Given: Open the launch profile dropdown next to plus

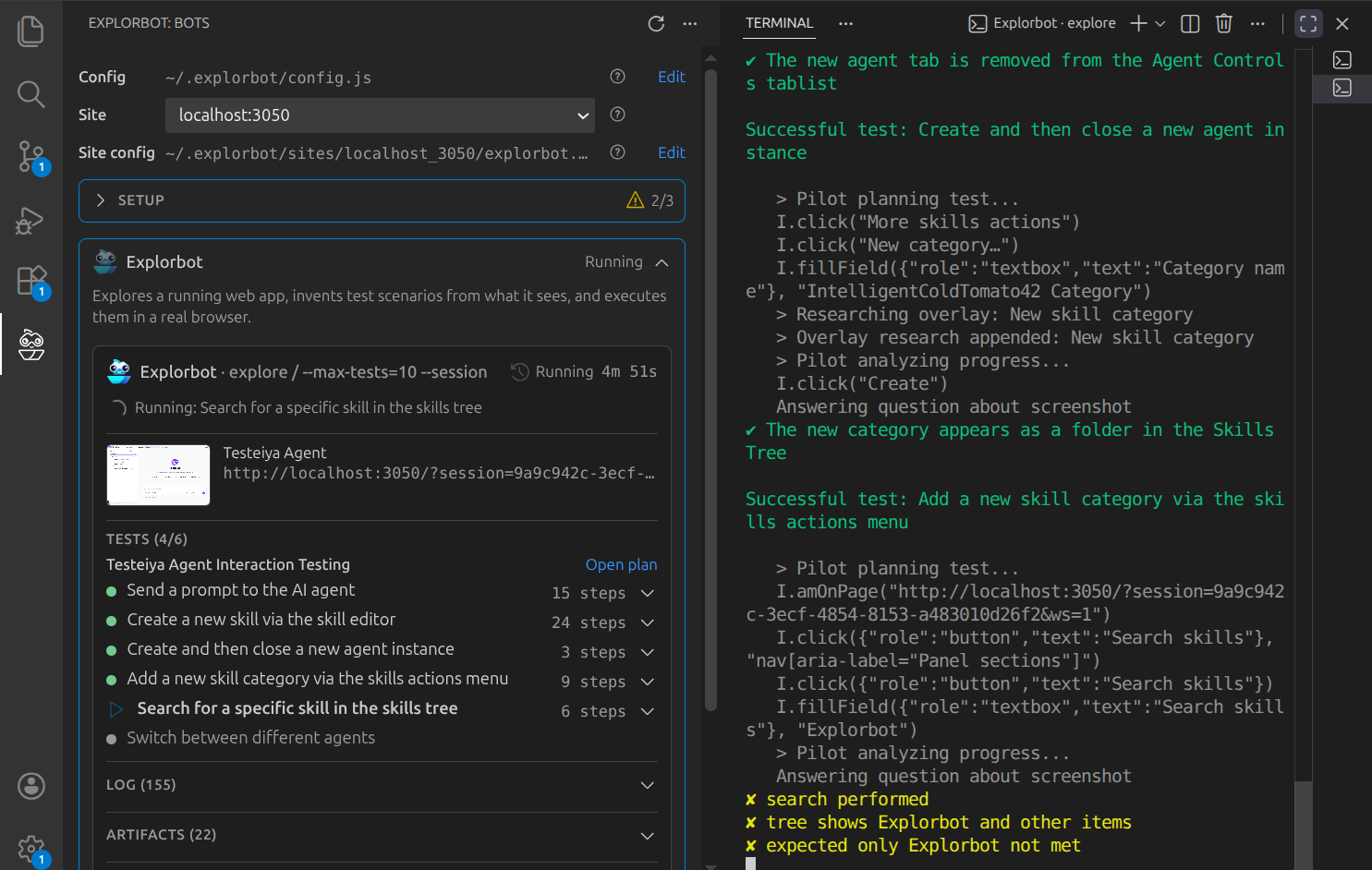Looking at the screenshot, I should 1160,23.
